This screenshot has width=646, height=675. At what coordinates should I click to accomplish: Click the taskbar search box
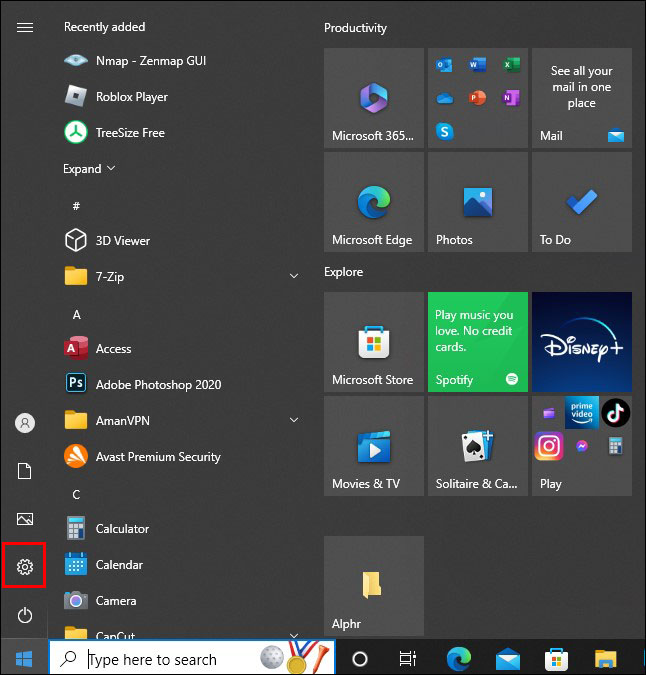click(x=192, y=658)
